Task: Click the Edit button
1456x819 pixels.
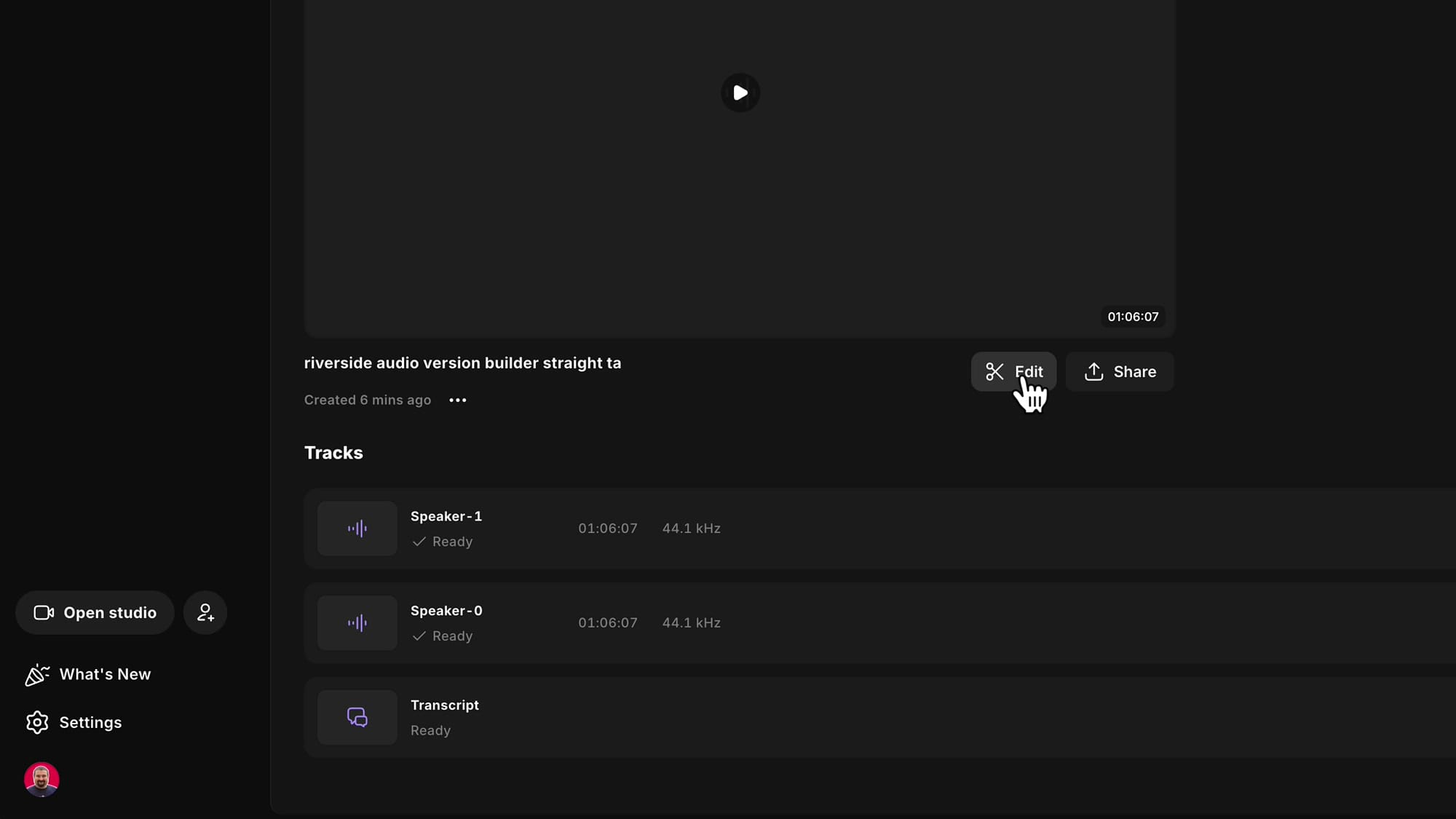Action: [1013, 371]
